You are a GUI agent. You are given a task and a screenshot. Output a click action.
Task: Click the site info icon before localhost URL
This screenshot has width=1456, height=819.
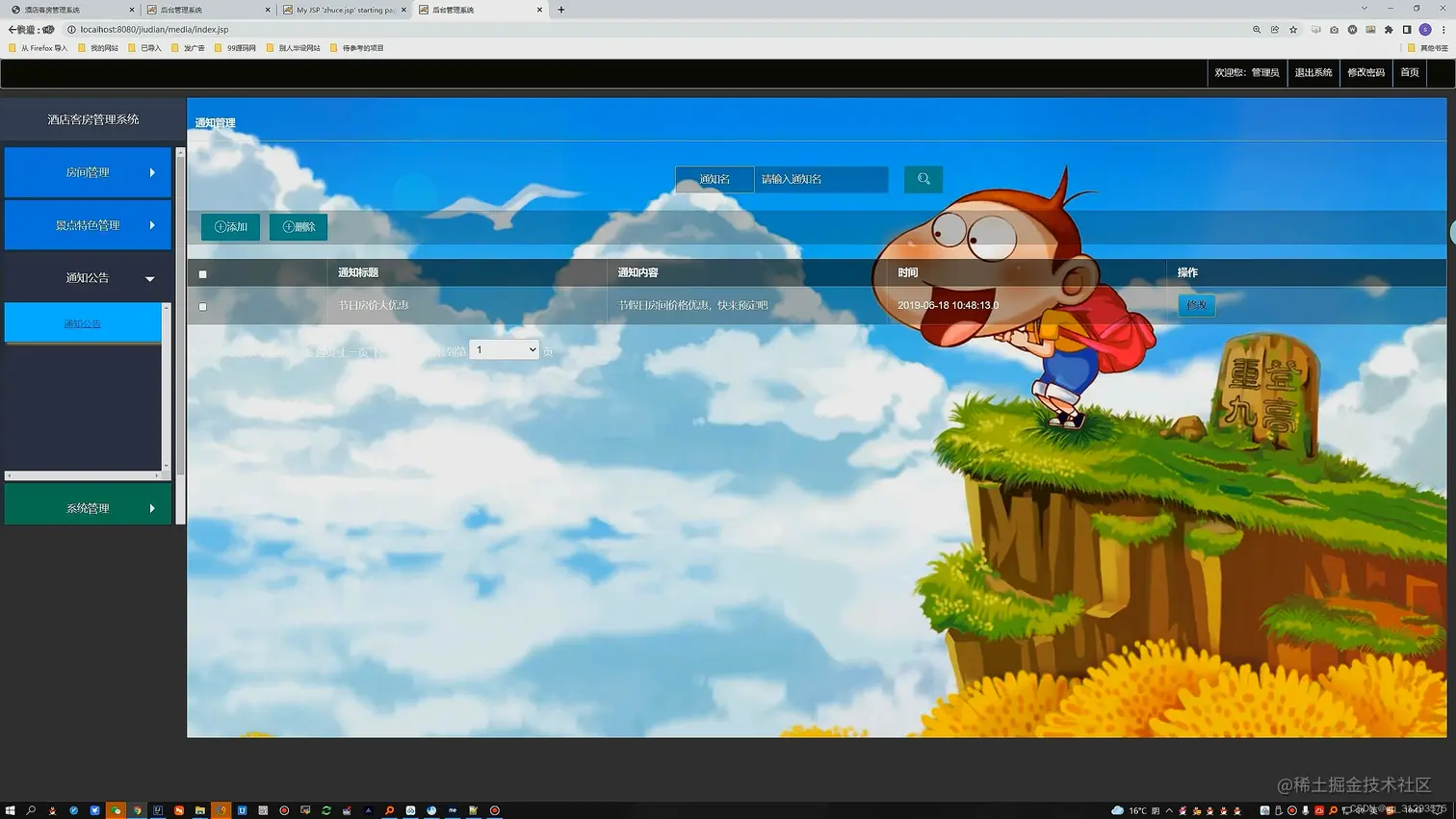71,30
